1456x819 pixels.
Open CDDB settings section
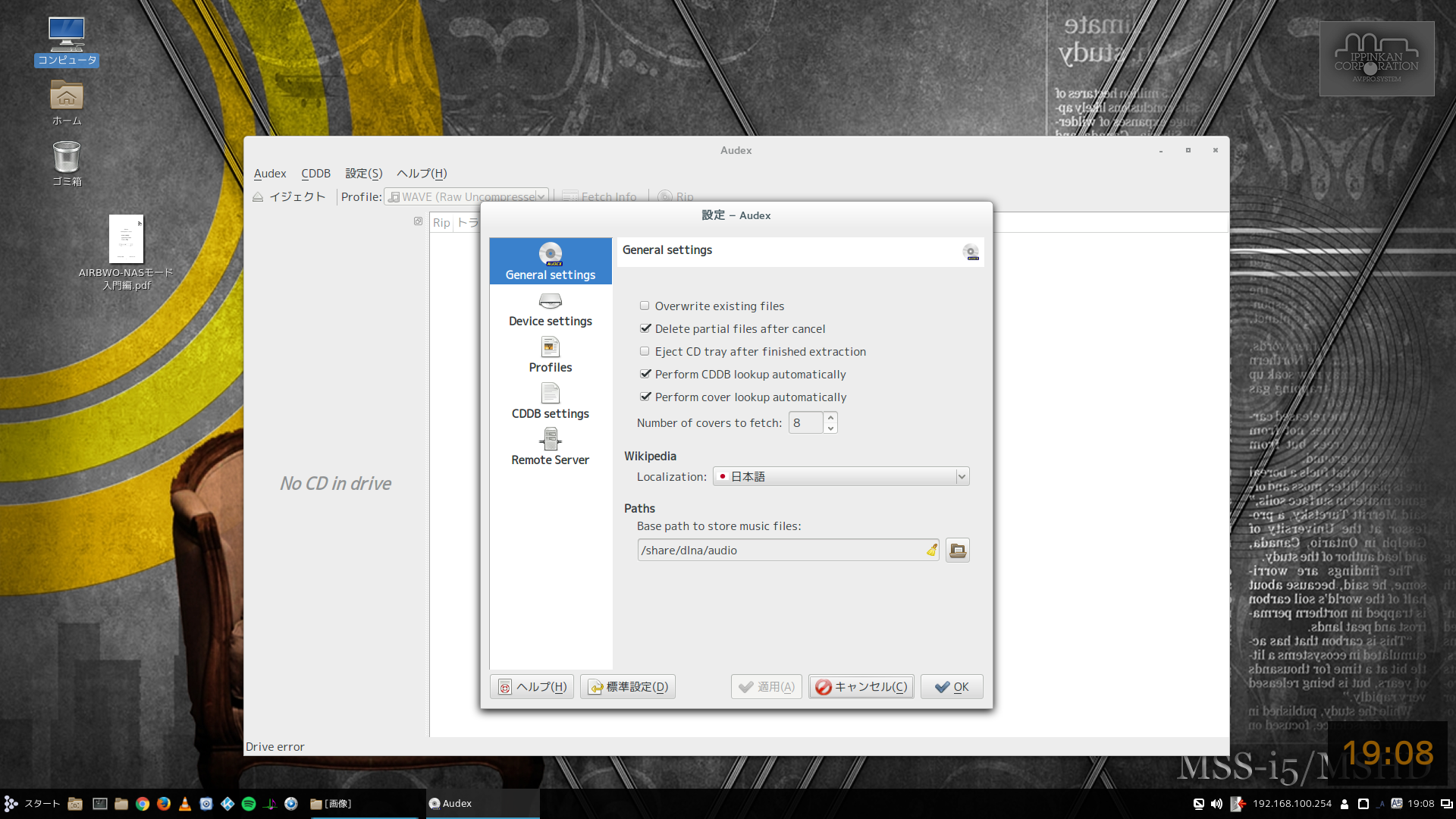tap(551, 402)
